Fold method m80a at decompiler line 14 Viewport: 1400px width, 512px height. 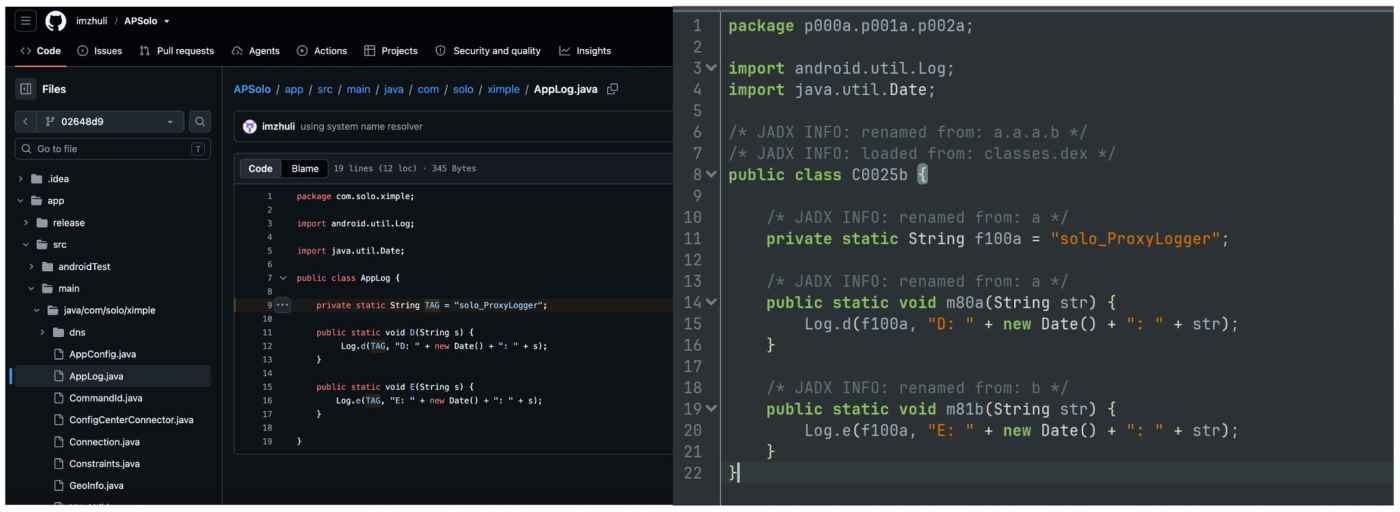click(x=711, y=302)
